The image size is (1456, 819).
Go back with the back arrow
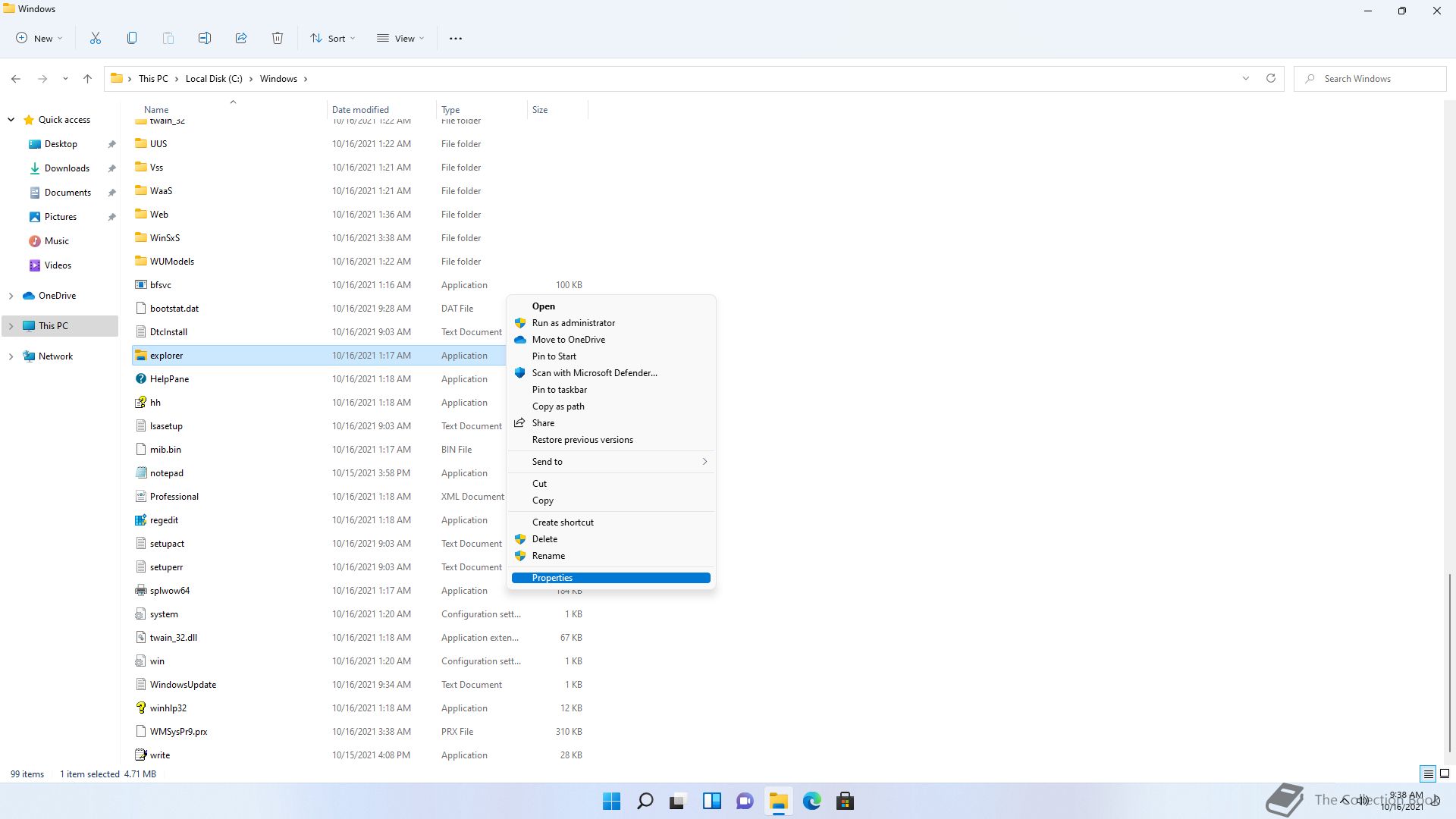pyautogui.click(x=16, y=79)
